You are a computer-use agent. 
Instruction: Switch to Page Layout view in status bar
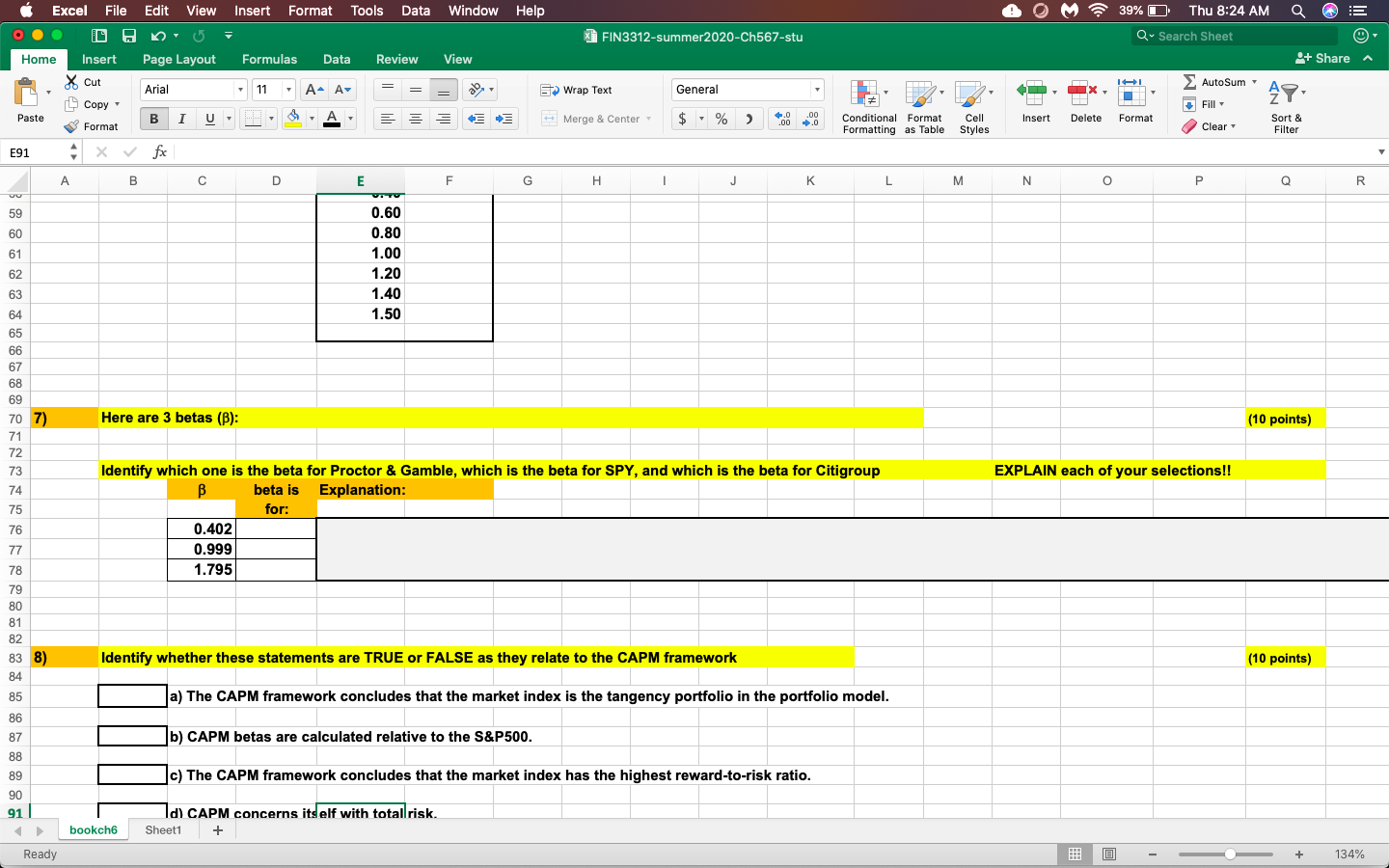(x=1109, y=854)
